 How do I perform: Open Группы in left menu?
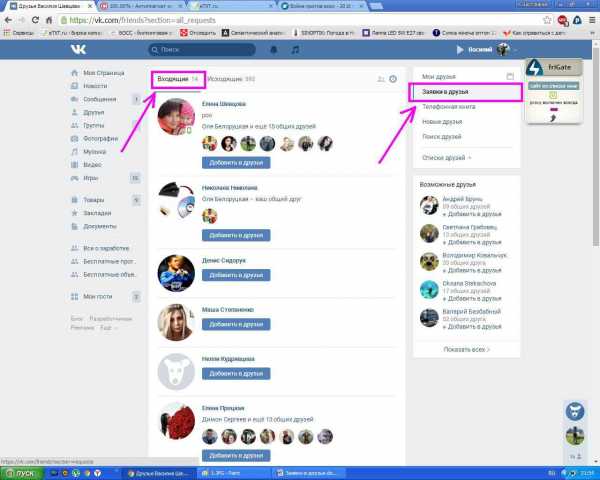tap(93, 126)
